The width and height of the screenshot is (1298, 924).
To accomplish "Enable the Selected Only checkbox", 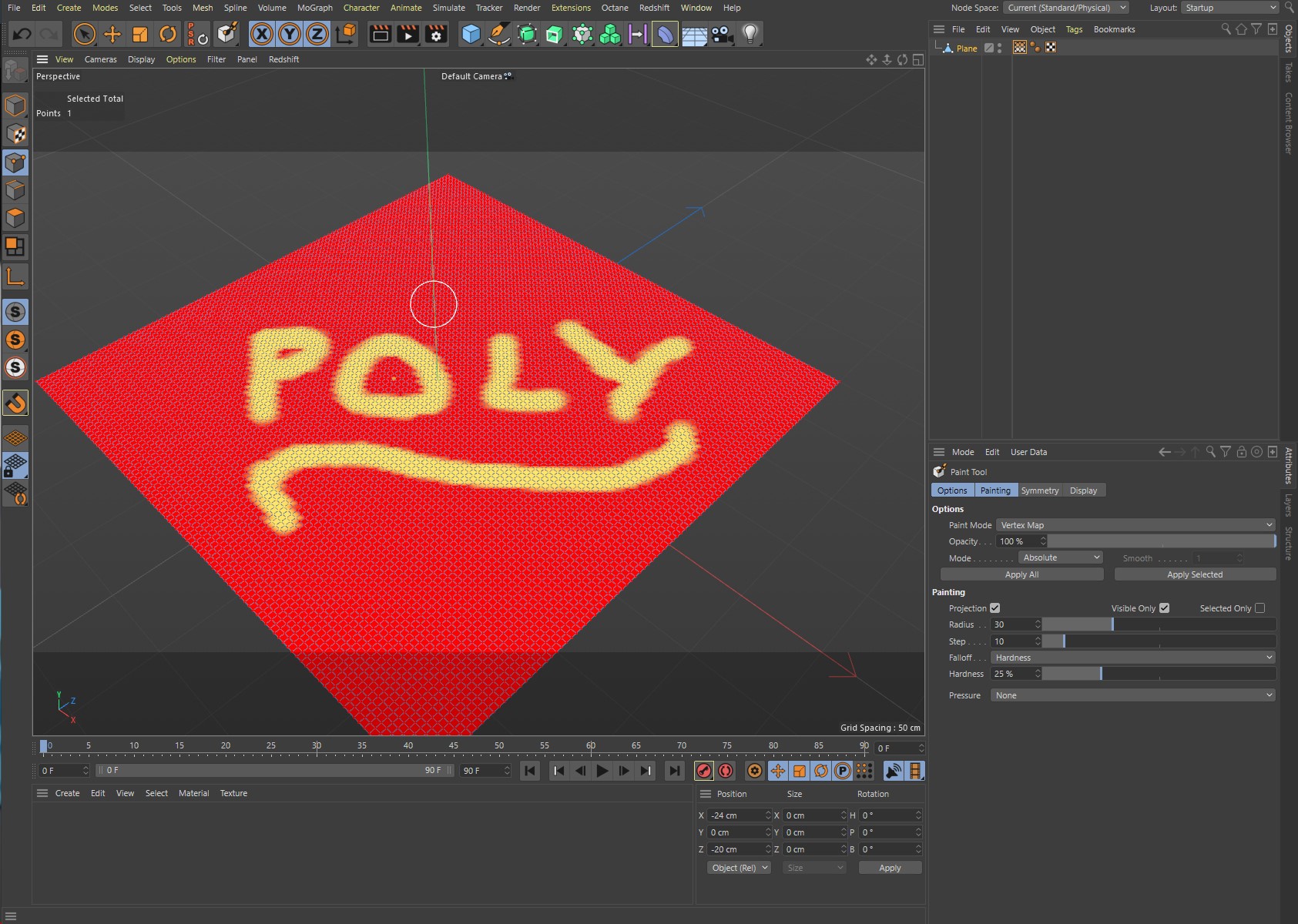I will [x=1259, y=608].
